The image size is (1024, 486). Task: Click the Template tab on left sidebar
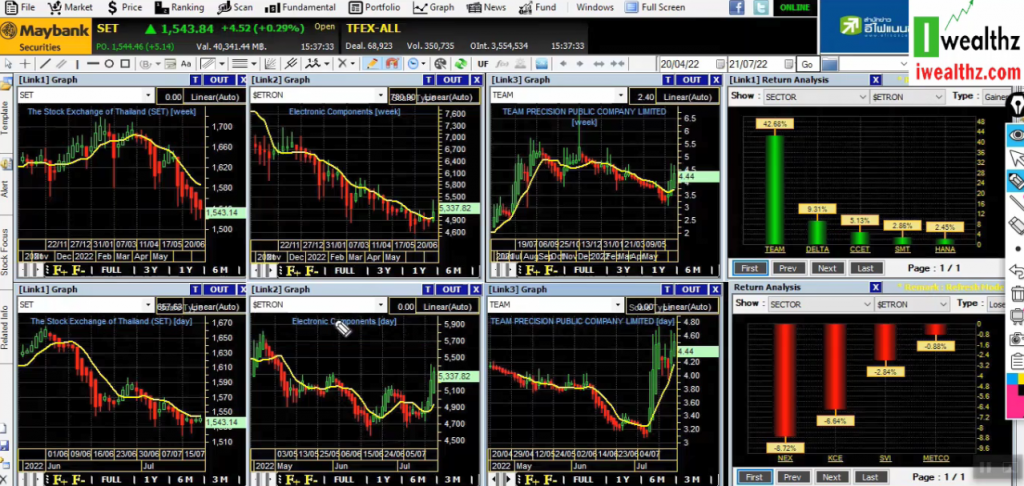5,118
